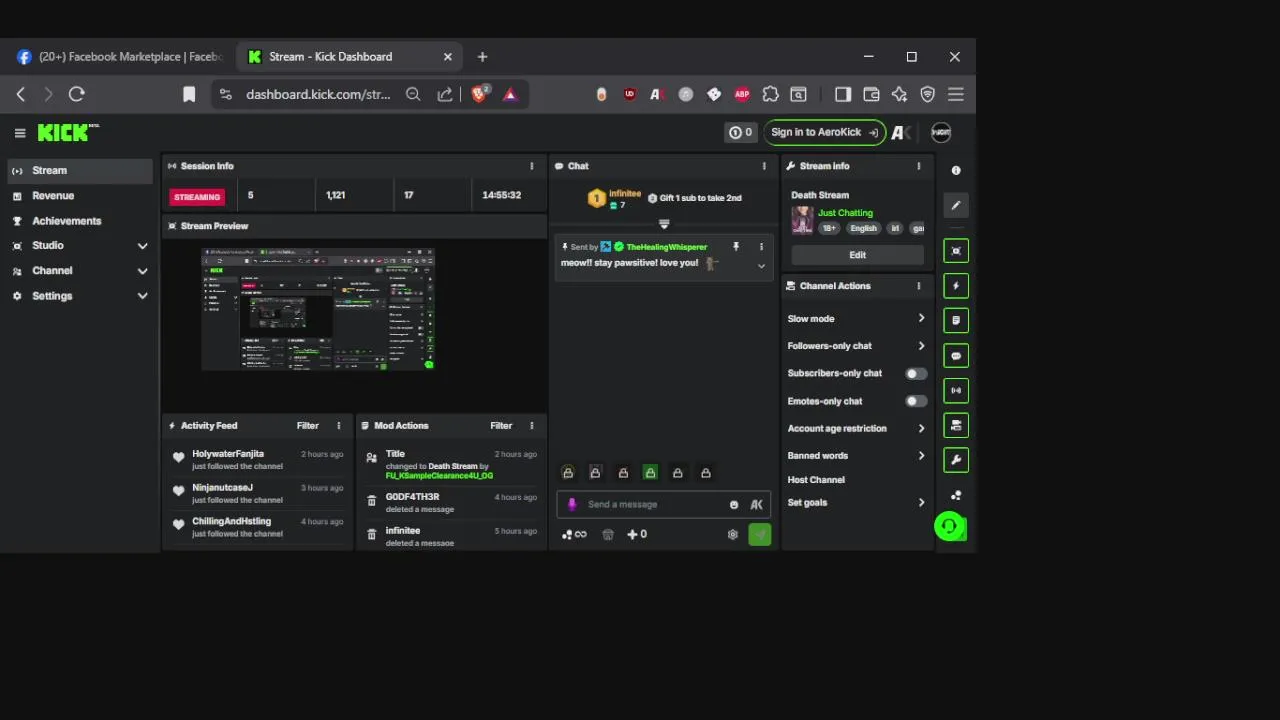Screen dimensions: 1280x720
Task: Click the Edit stream info button
Action: (x=857, y=255)
